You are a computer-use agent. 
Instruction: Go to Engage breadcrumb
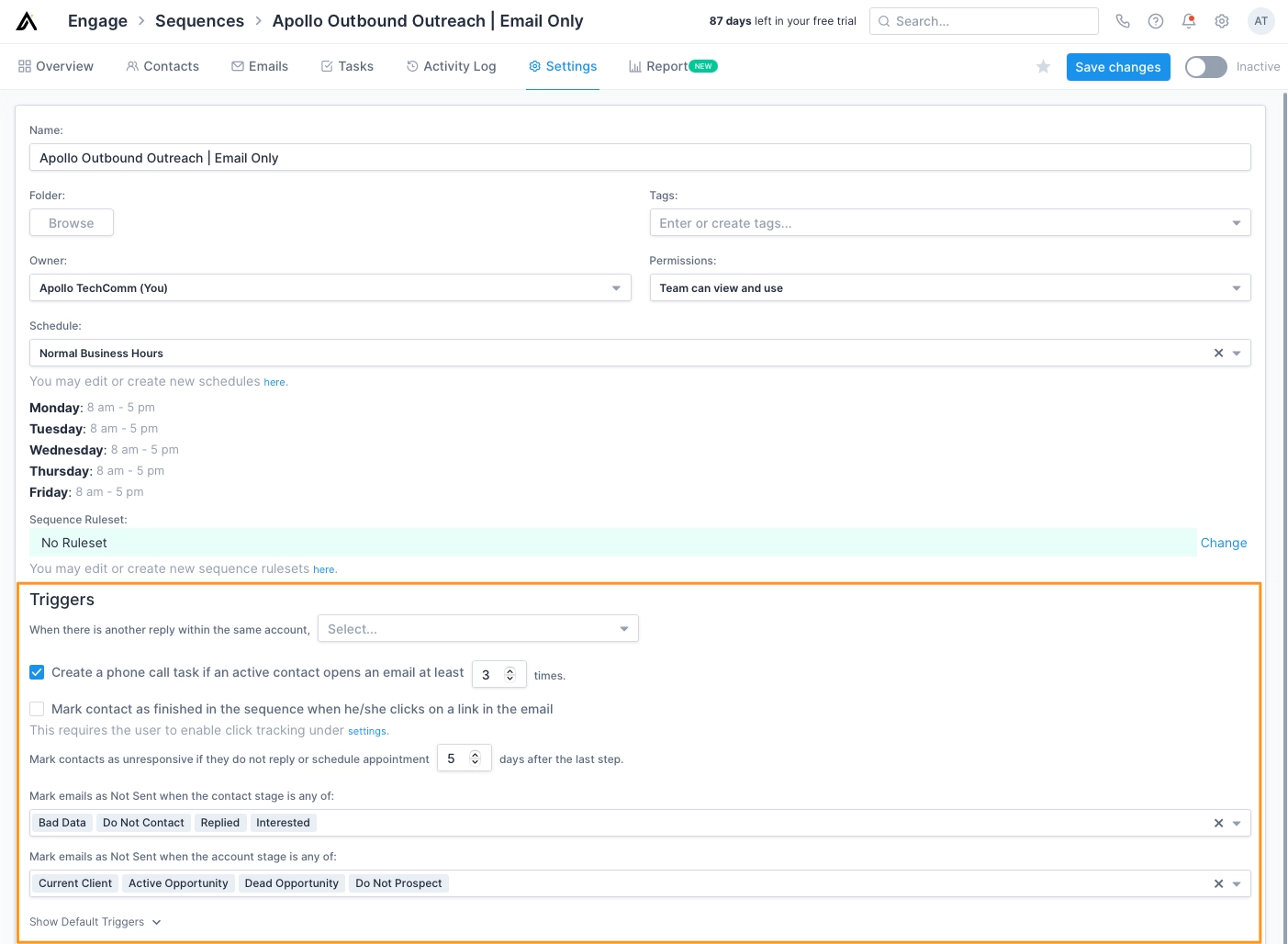click(97, 21)
